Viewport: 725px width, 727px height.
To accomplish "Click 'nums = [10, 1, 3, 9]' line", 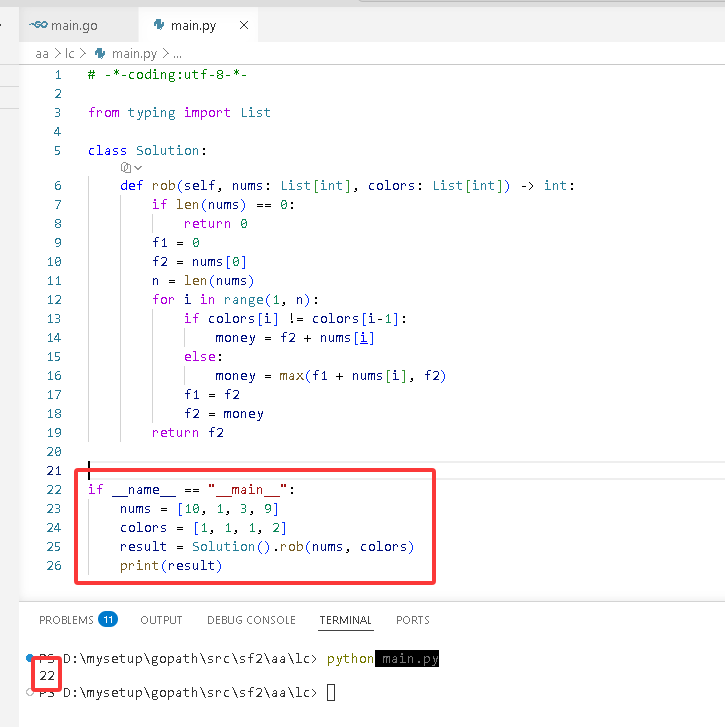I will point(199,509).
